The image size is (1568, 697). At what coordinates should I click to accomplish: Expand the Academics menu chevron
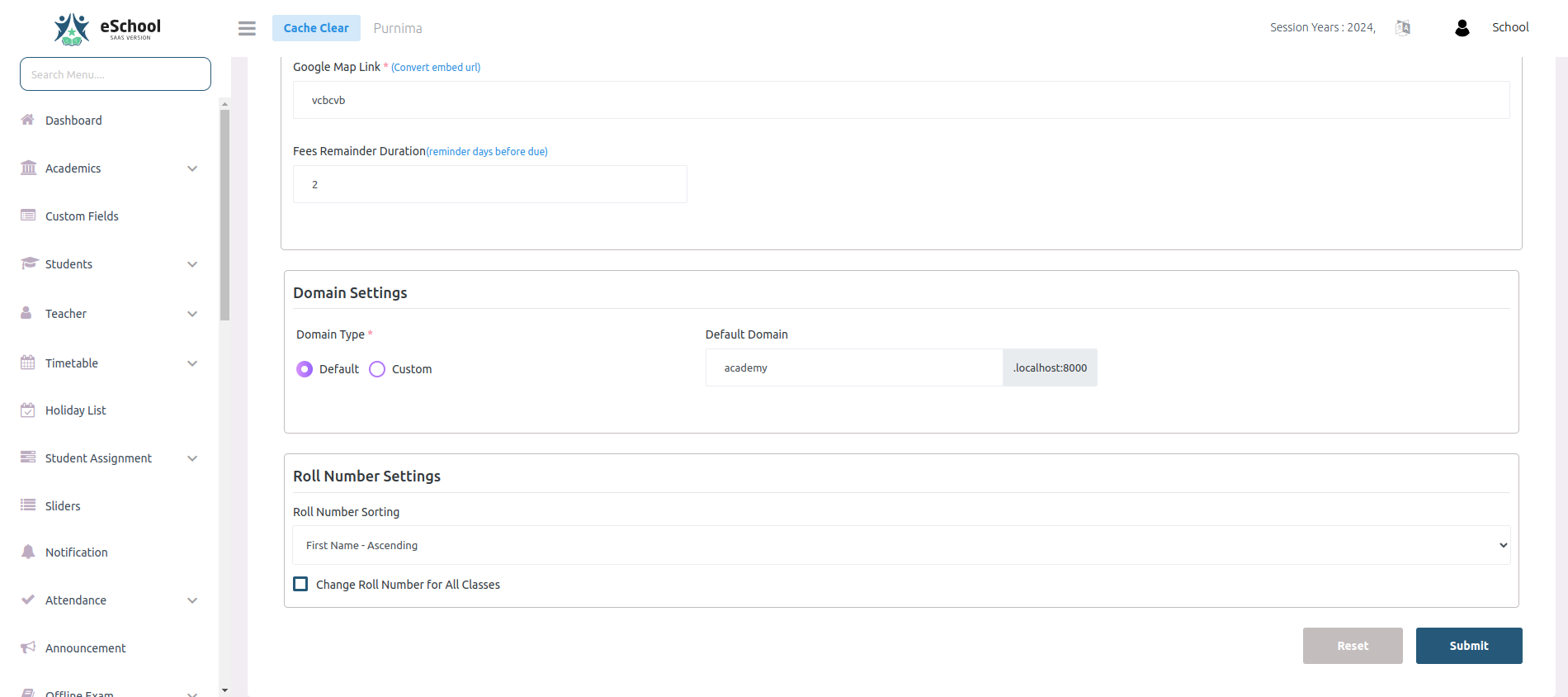tap(192, 168)
